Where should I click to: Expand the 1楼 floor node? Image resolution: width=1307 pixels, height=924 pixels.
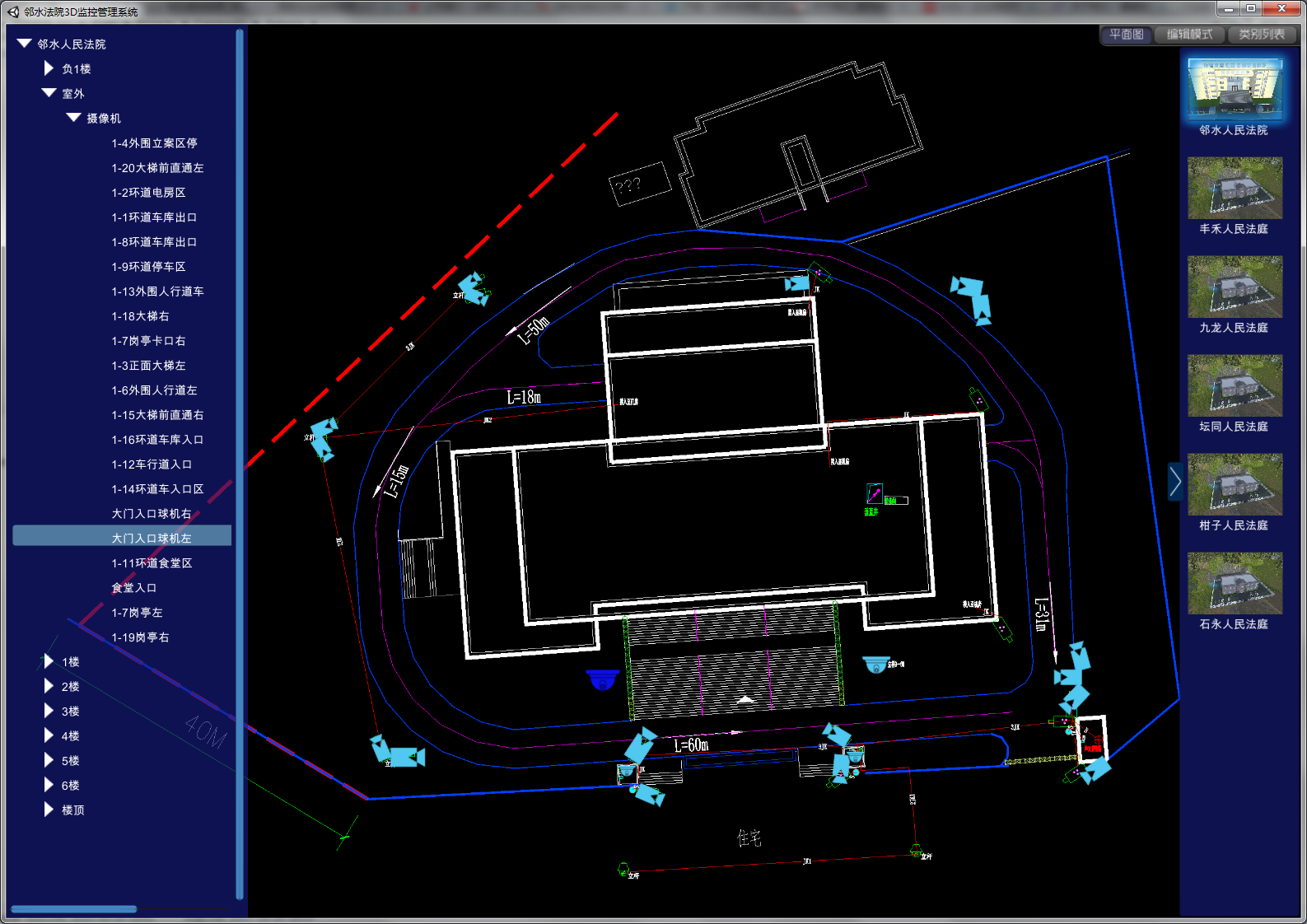tap(49, 661)
